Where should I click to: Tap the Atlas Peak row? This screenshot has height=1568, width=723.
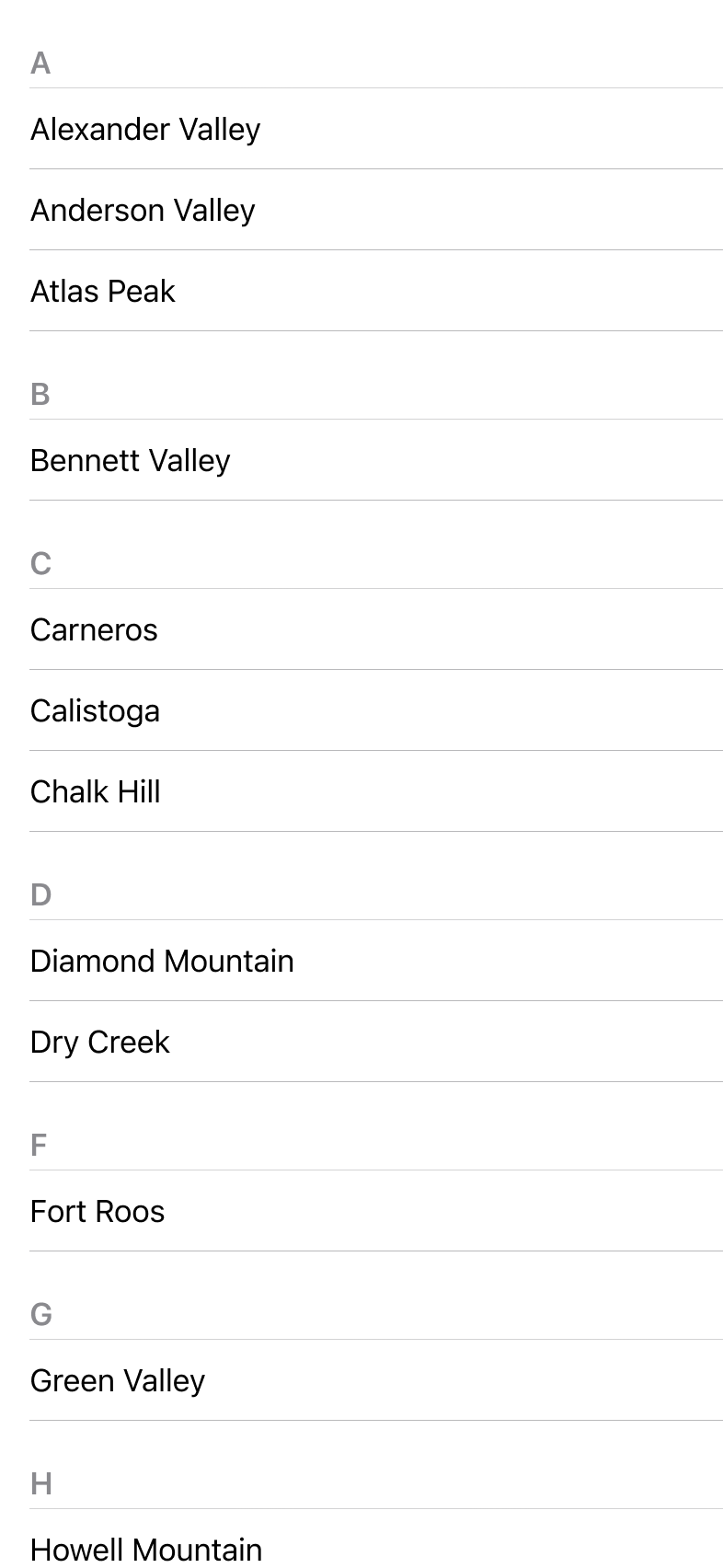pyautogui.click(x=103, y=292)
